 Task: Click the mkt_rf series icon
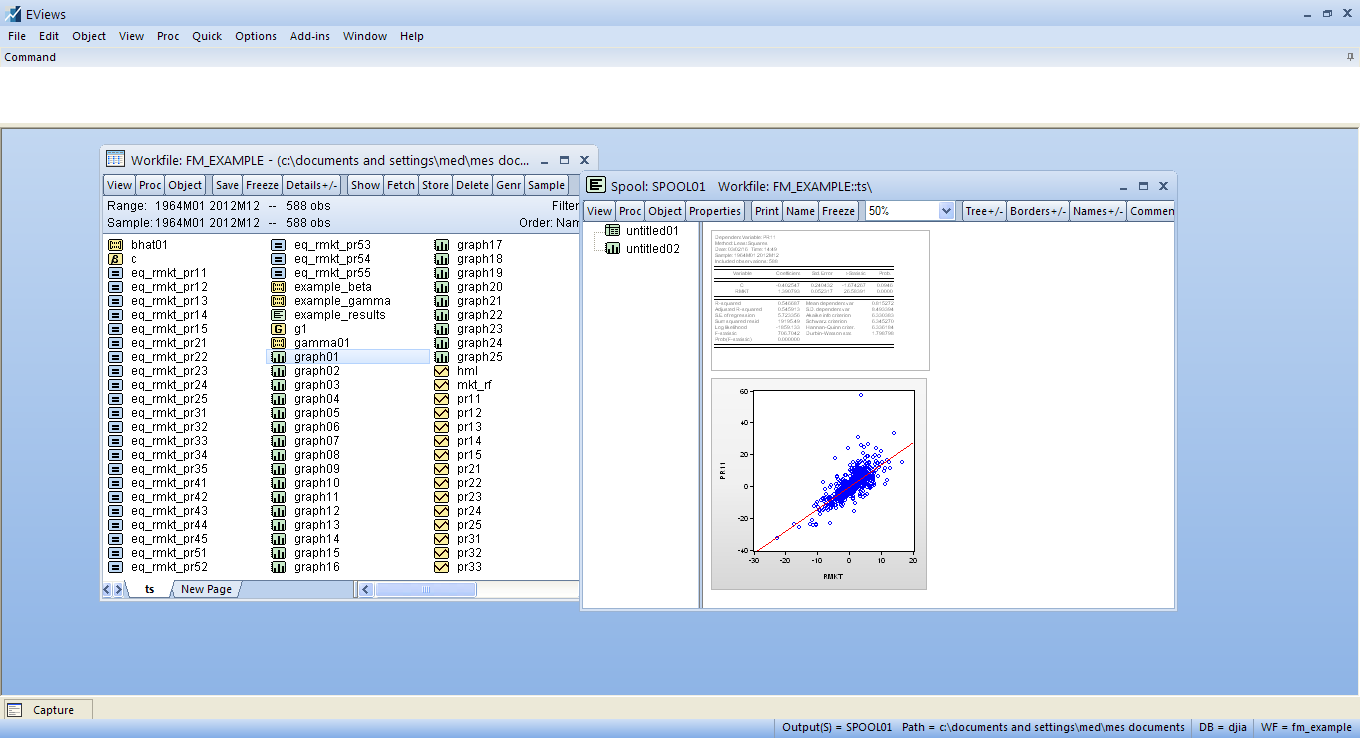pos(441,385)
